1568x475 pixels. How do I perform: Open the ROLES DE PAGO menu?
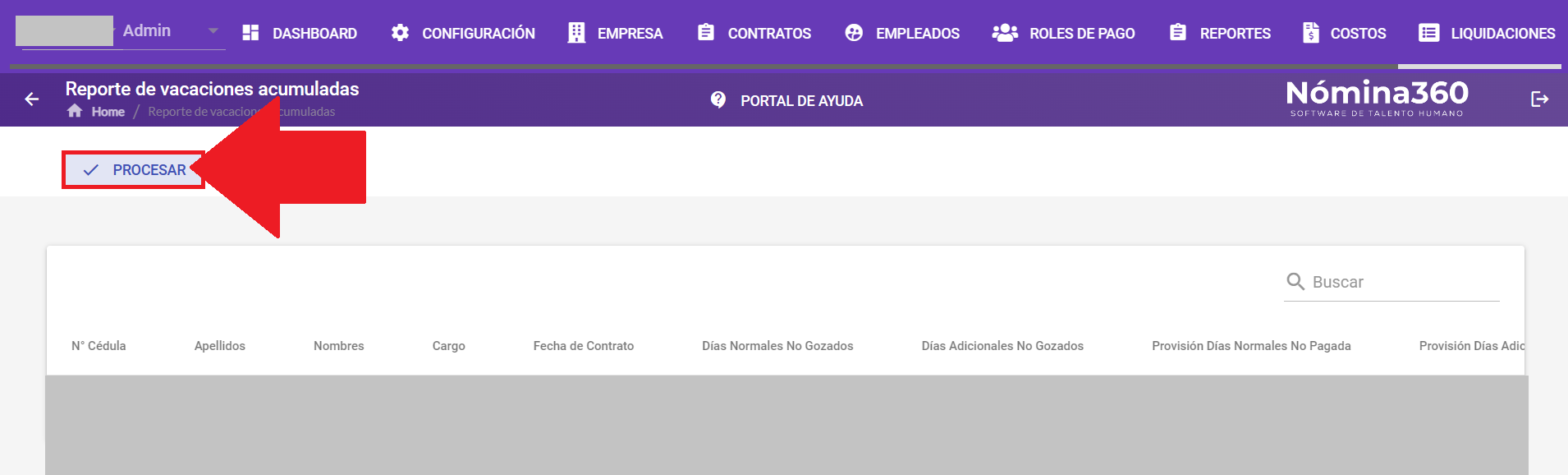1082,34
